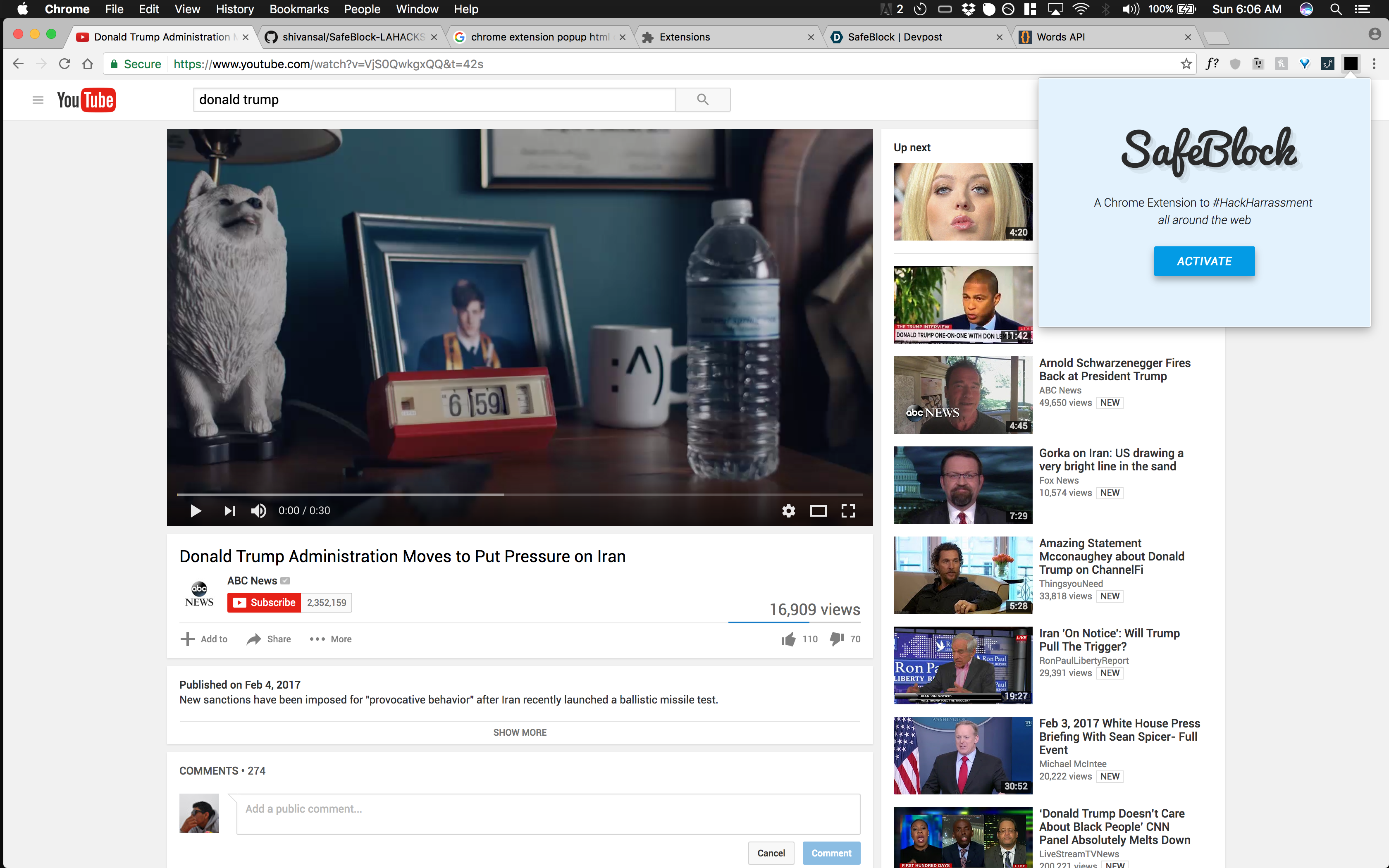Open Chrome three-dot menu
This screenshot has height=868, width=1389.
click(1374, 64)
